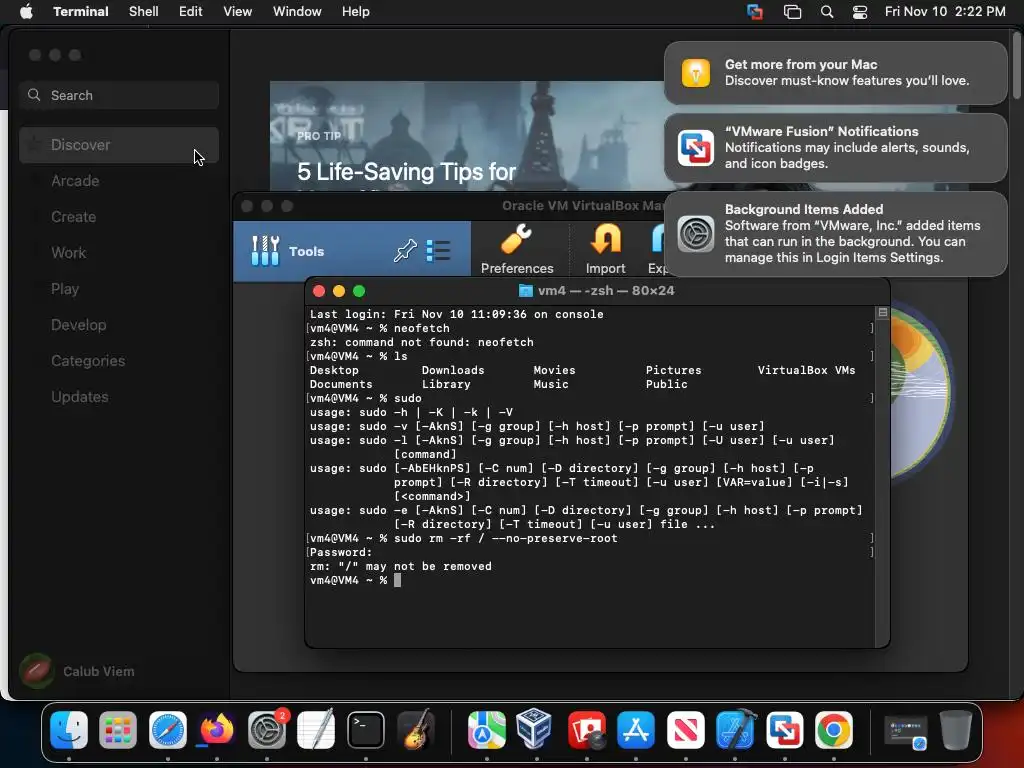Click the App Store window vertical scrollbar

[x=1017, y=65]
